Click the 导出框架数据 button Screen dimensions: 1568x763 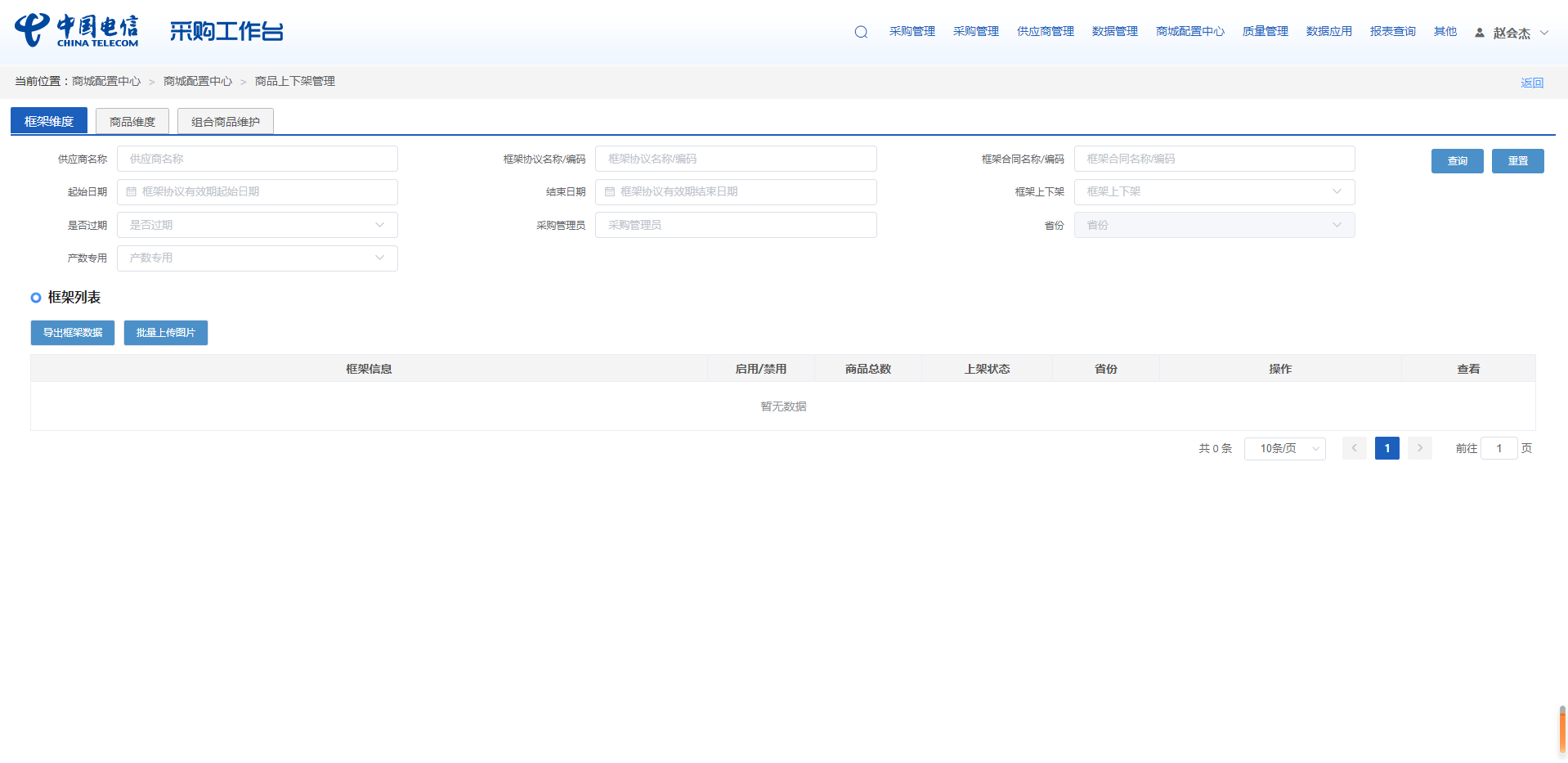[73, 333]
